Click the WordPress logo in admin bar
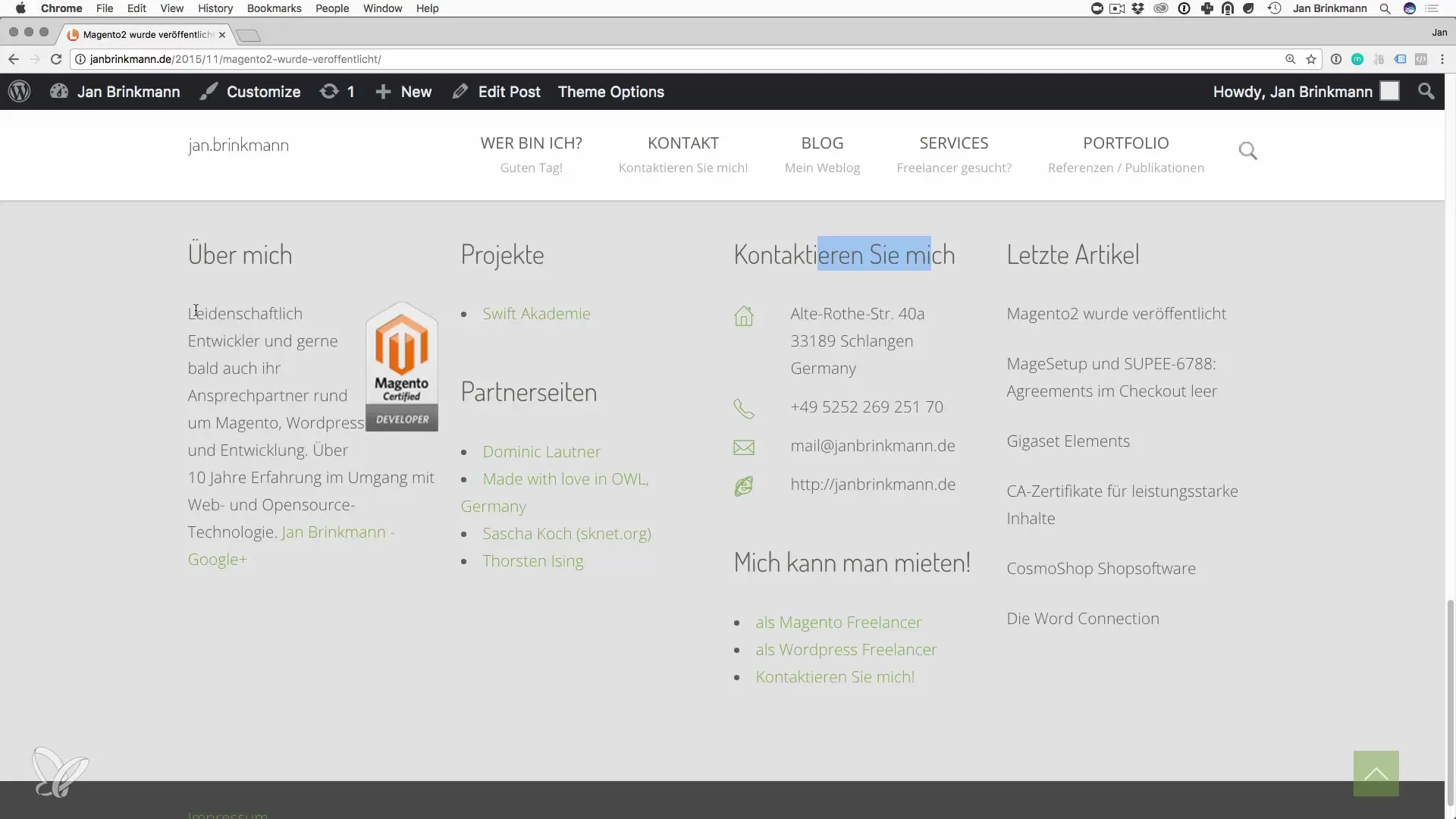 (x=19, y=92)
